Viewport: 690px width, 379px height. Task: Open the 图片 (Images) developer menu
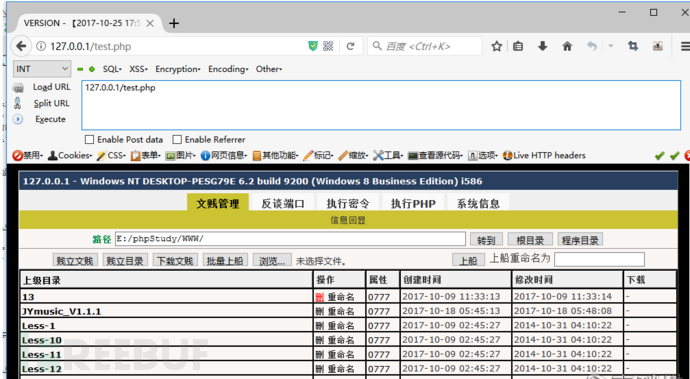tap(180, 155)
